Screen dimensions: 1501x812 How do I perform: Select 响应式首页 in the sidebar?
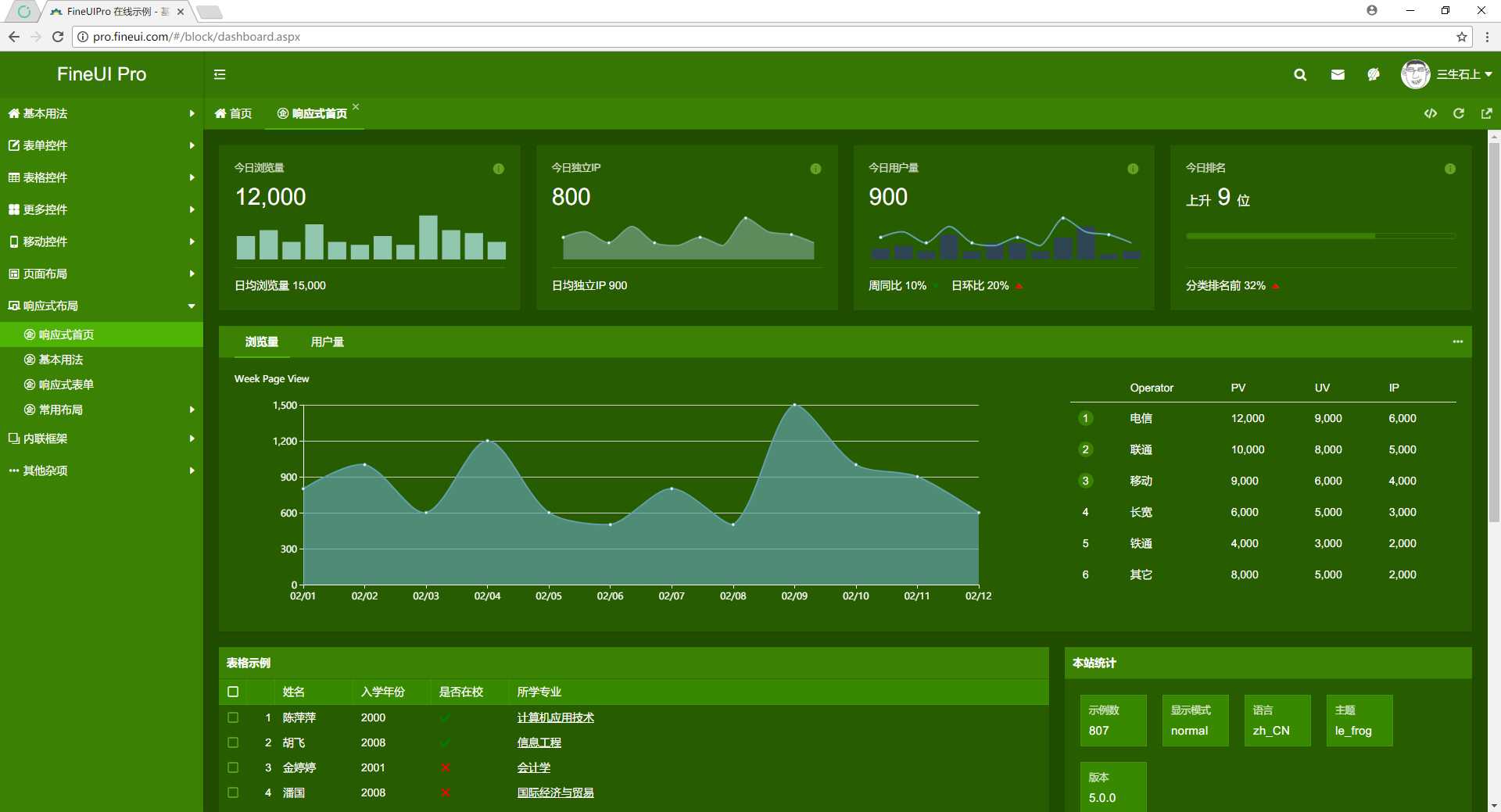tap(102, 334)
